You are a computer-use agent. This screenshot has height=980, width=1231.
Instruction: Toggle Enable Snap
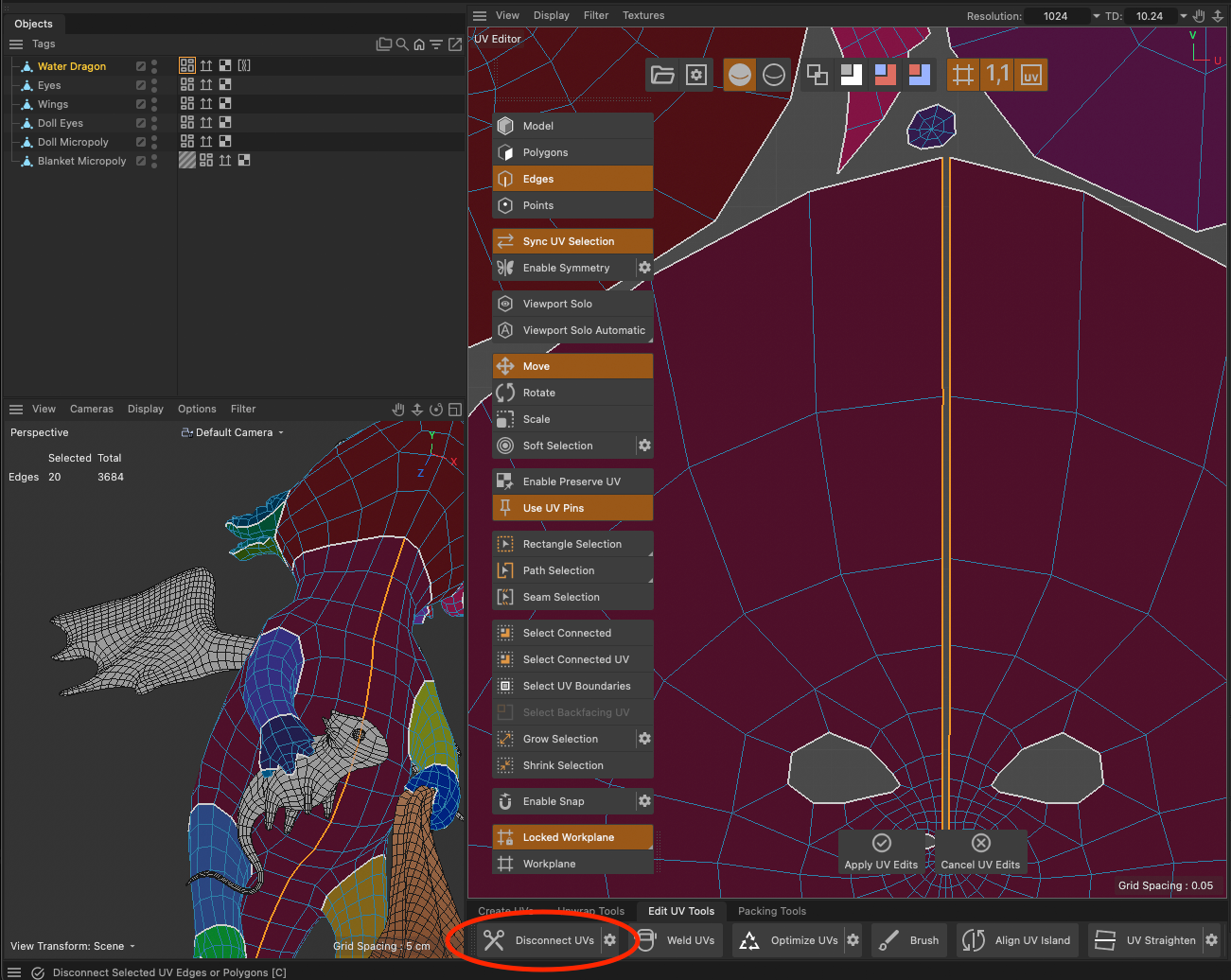tap(564, 801)
